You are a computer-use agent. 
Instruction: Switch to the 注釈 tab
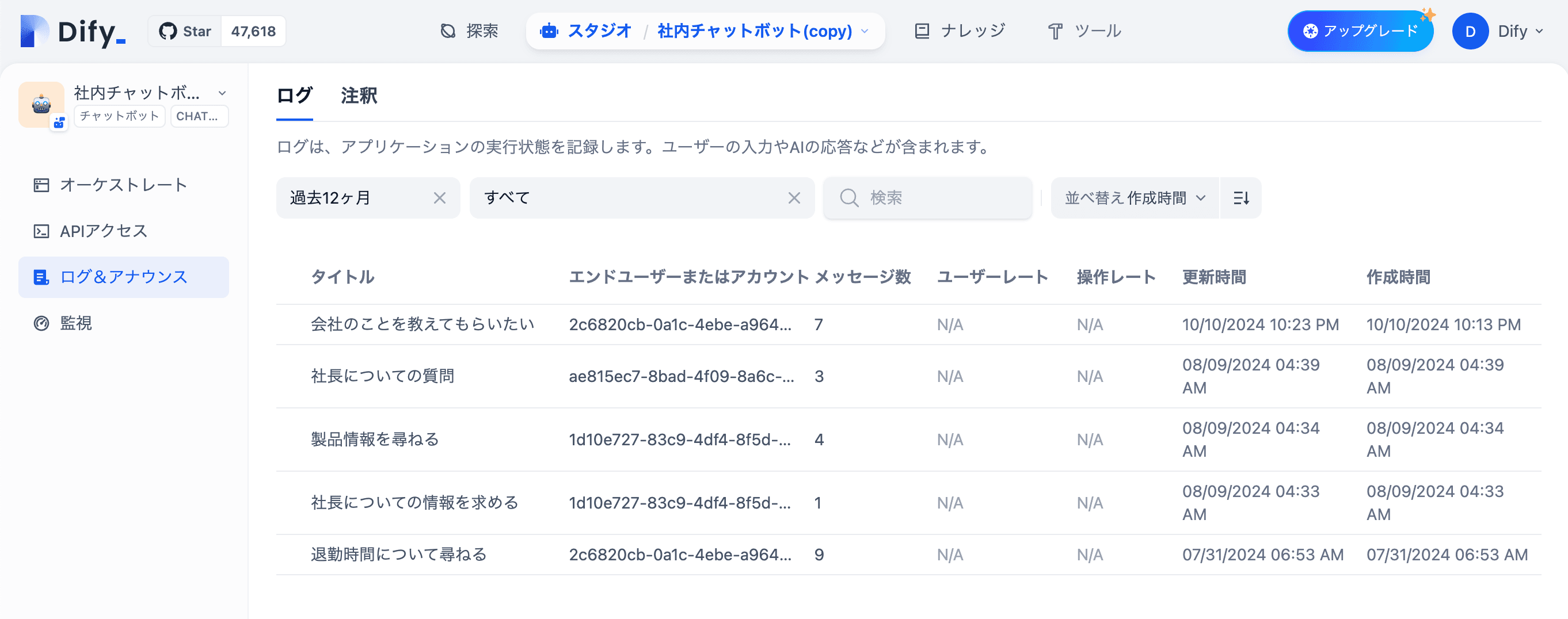359,95
